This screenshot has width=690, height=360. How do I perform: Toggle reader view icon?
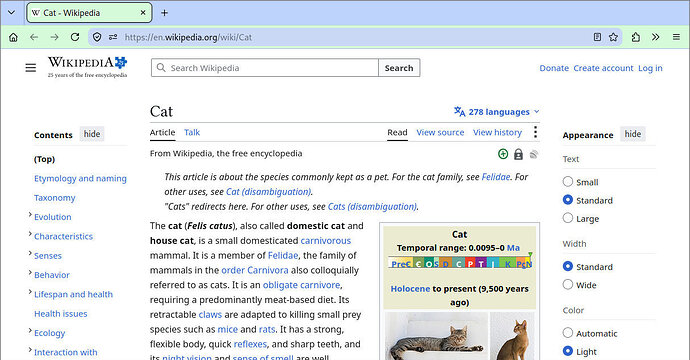(x=597, y=37)
